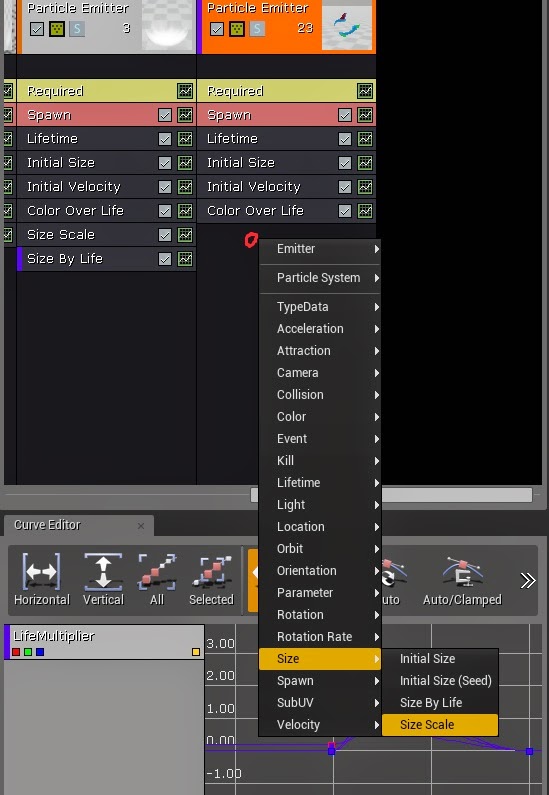Expand the Emitter submenu in context menu
This screenshot has height=795, width=549.
click(320, 249)
